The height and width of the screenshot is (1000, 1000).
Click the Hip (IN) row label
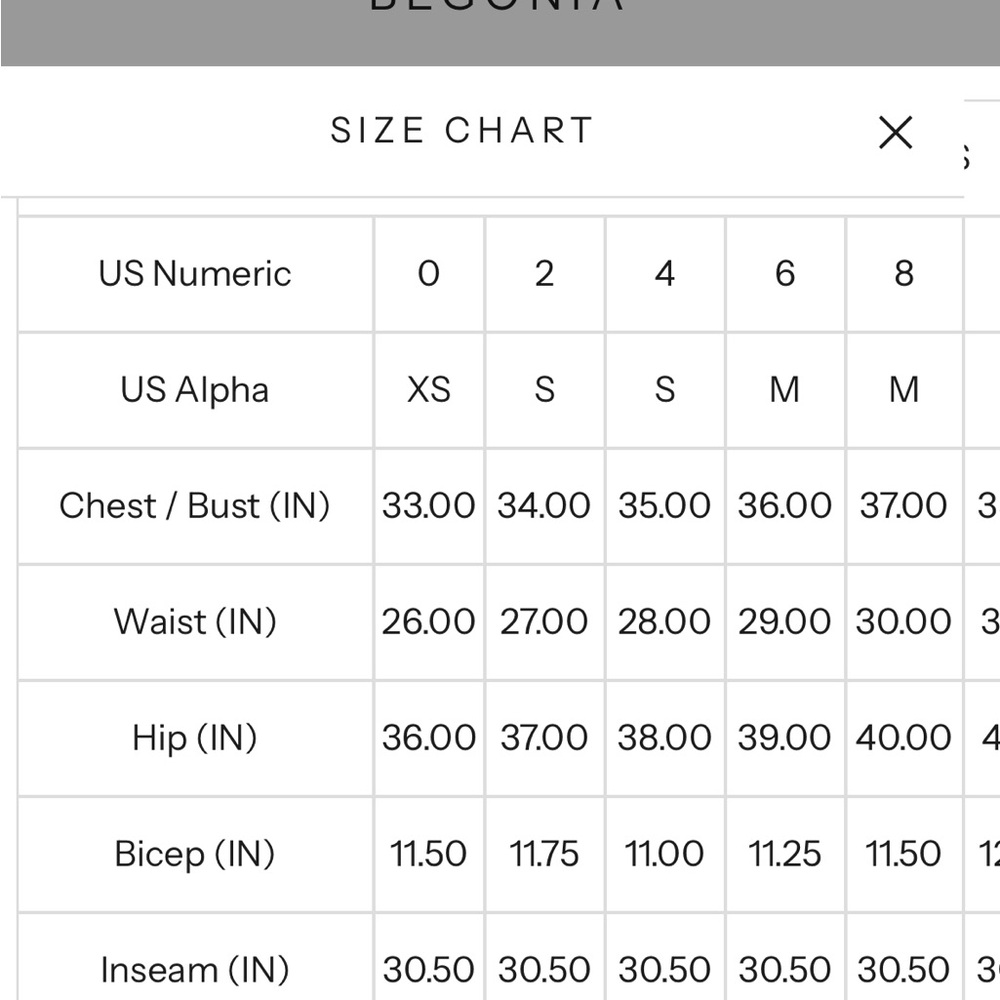tap(195, 739)
